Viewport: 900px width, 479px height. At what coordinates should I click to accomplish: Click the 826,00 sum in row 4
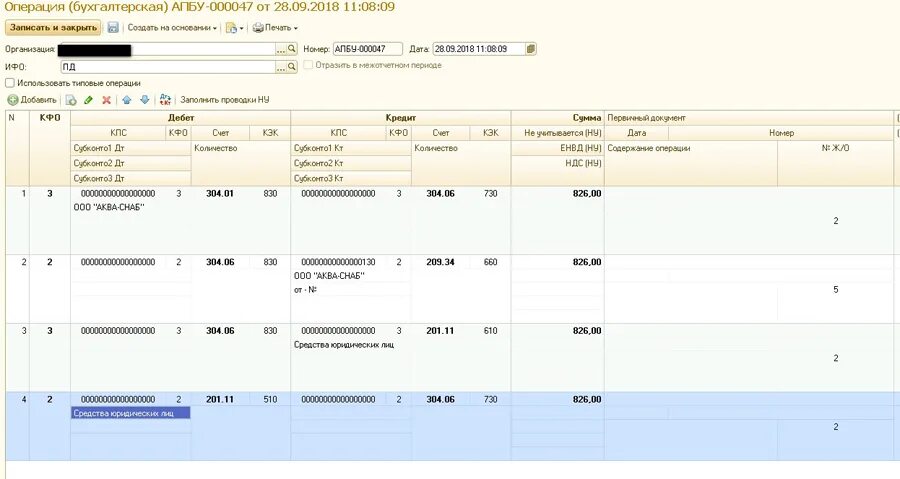click(587, 399)
